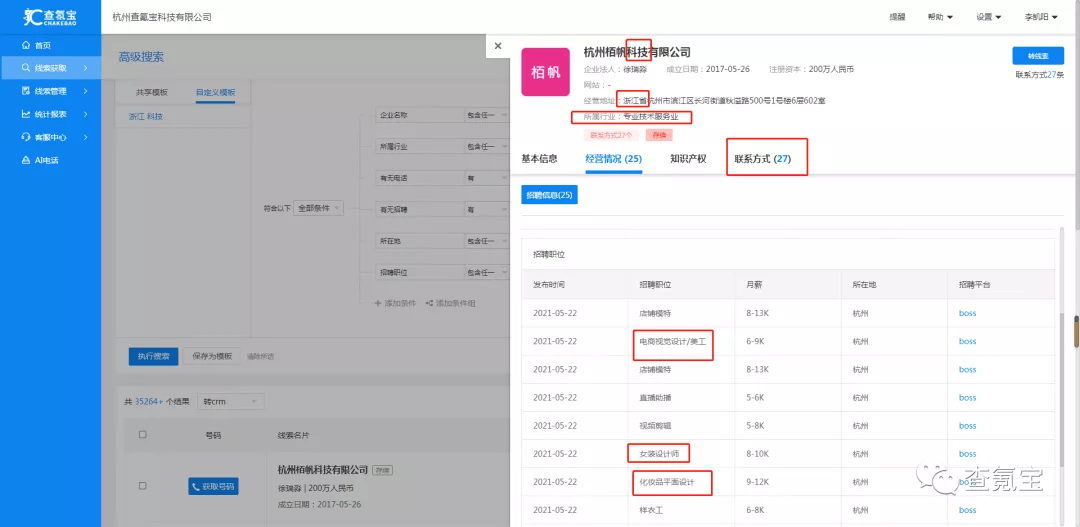Open 有无招聘 value dropdown
The image size is (1080, 527).
[x=486, y=209]
